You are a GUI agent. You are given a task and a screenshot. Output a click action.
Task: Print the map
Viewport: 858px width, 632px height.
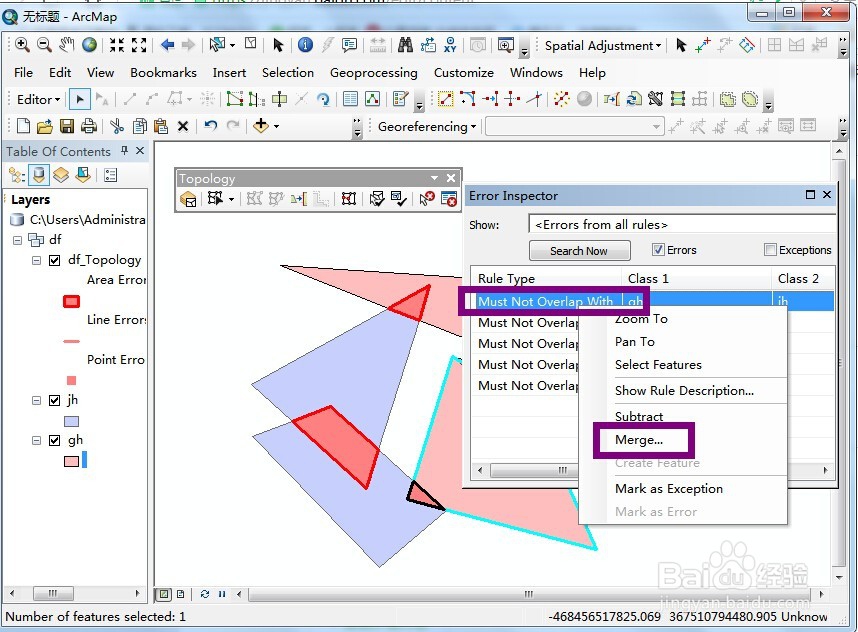[x=89, y=126]
